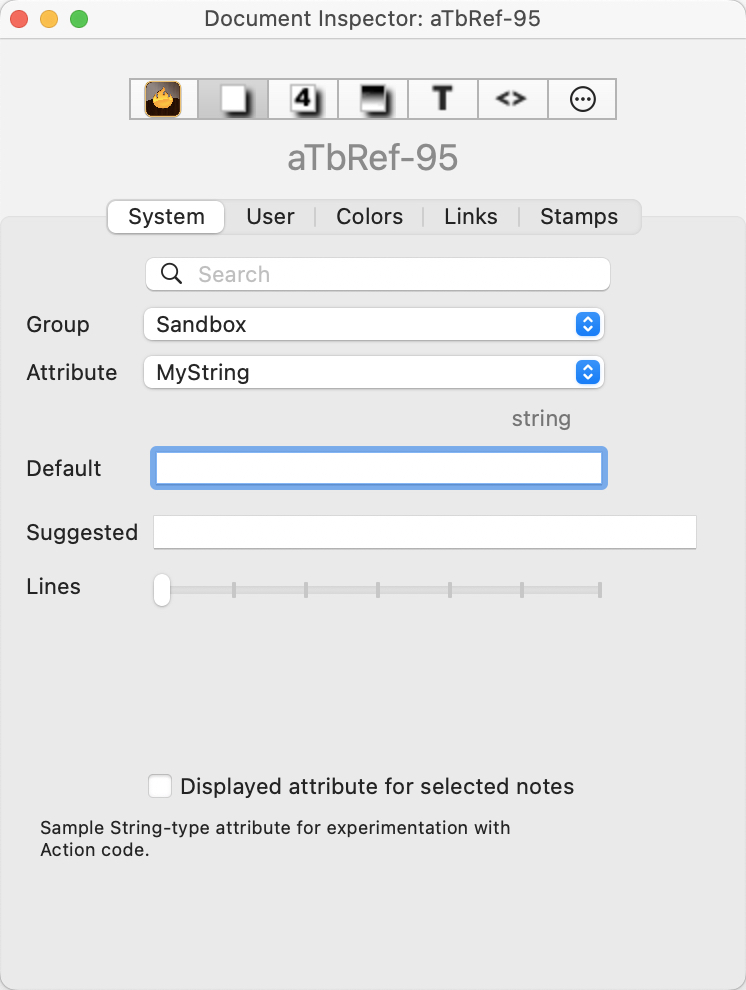
Task: Select the System tab
Action: (x=166, y=217)
